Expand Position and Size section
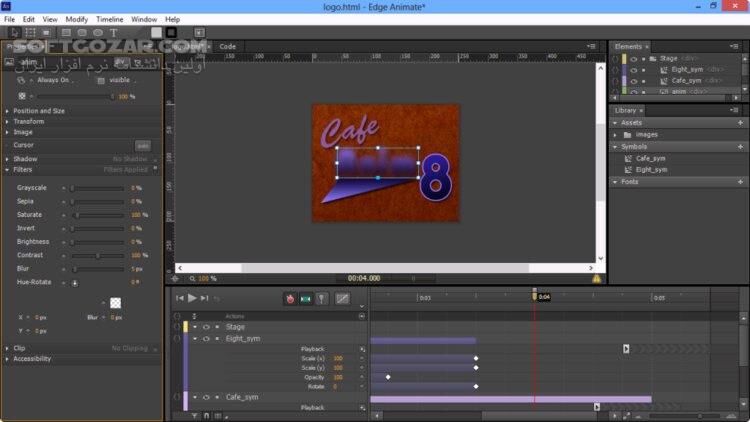Image resolution: width=750 pixels, height=422 pixels. coord(7,111)
